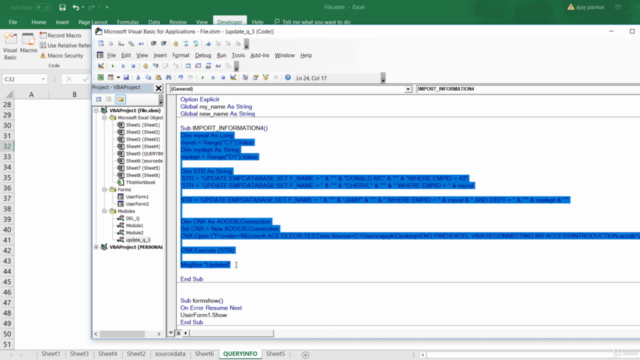Click code window horizontal scrollbar track

tap(232, 333)
